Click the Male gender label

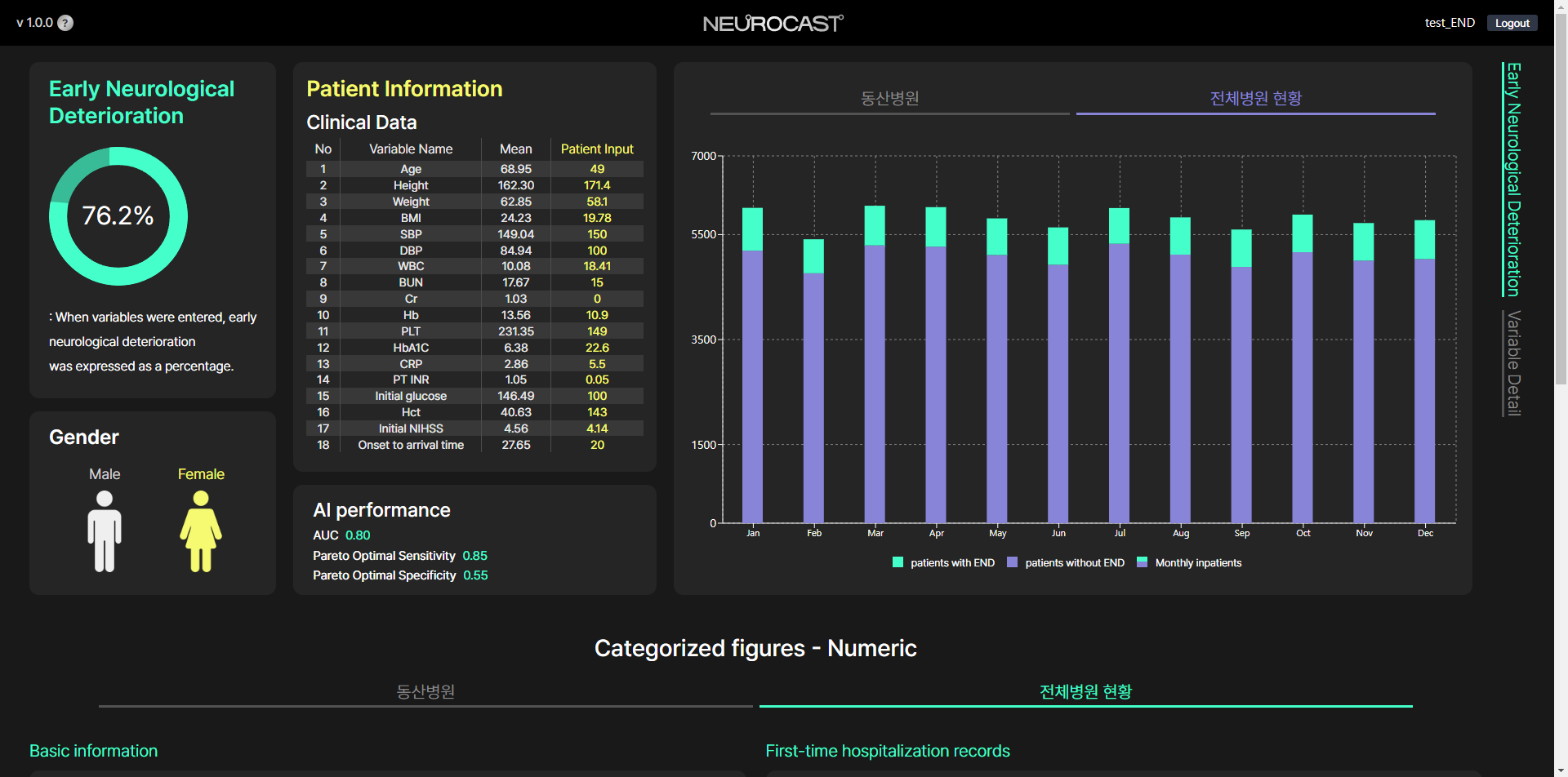105,474
